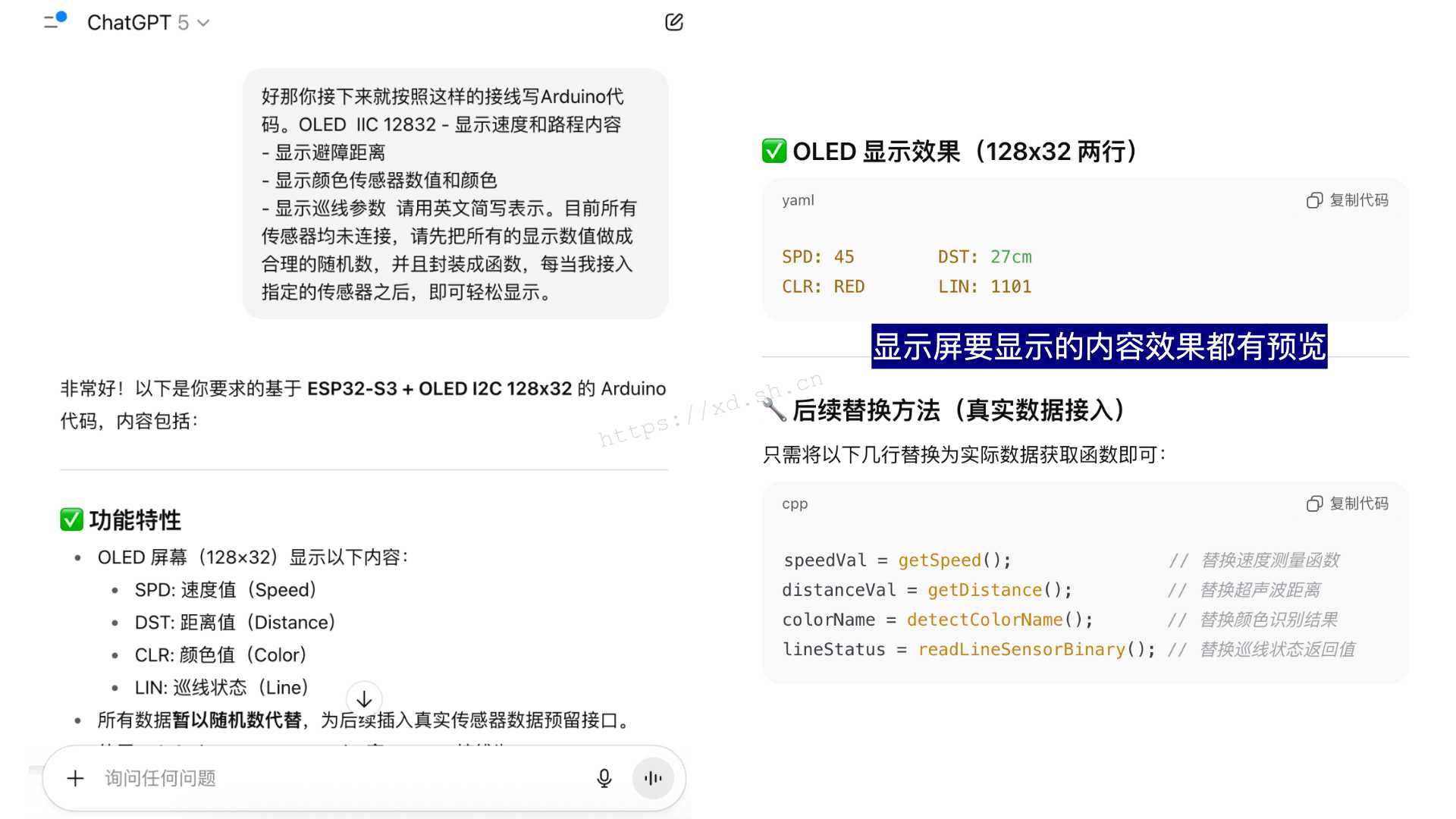Click the new chat compose icon
1456x819 pixels.
(673, 22)
